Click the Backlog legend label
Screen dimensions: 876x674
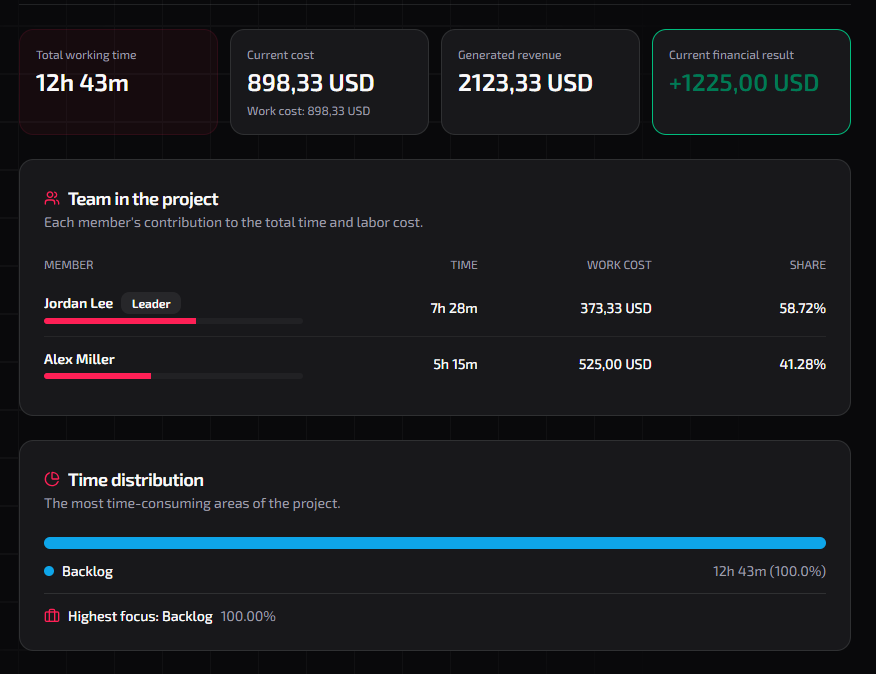point(87,571)
